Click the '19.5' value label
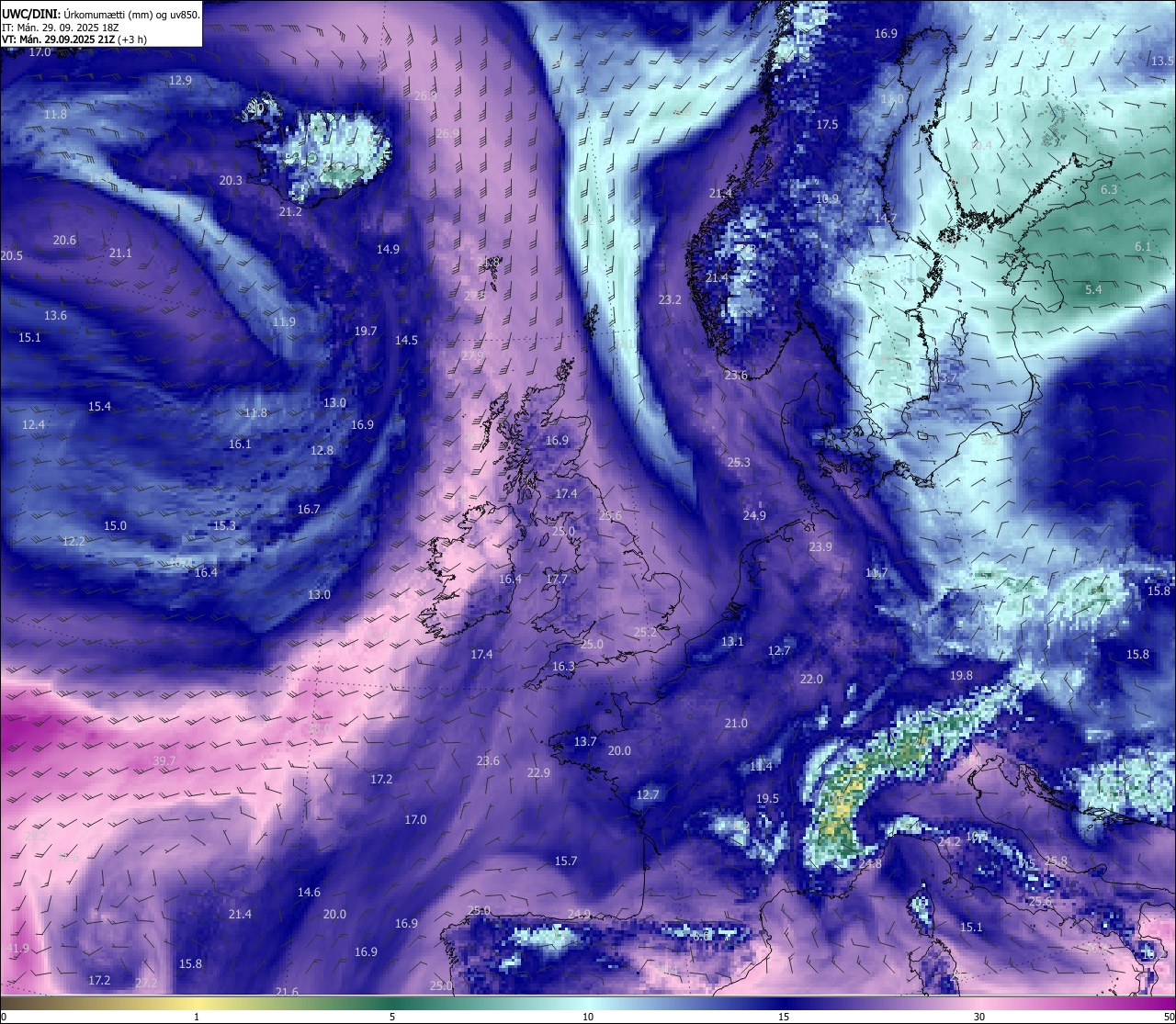1176x1024 pixels. [767, 799]
